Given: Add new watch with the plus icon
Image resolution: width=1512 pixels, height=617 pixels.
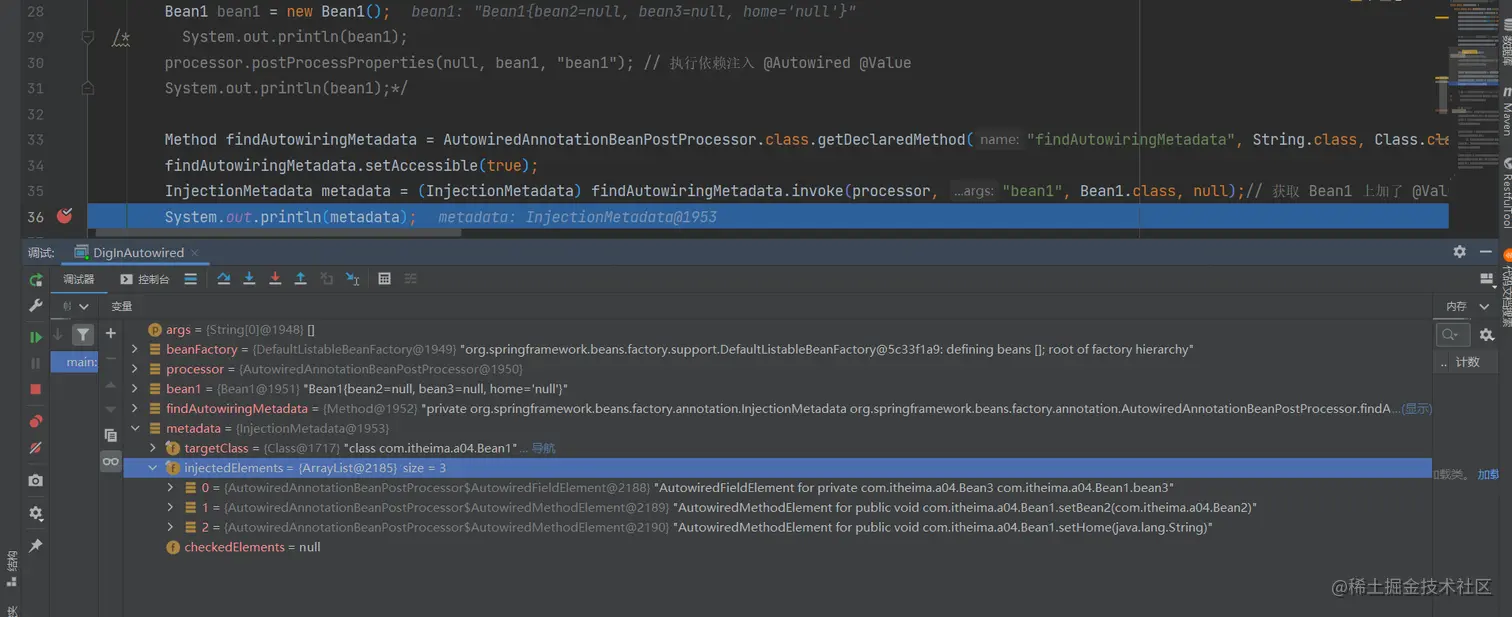Looking at the screenshot, I should pyautogui.click(x=111, y=333).
